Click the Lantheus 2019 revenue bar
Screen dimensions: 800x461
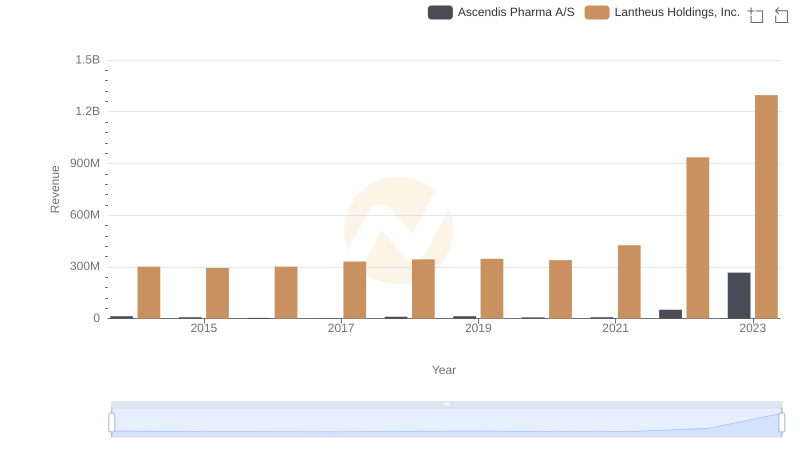492,289
